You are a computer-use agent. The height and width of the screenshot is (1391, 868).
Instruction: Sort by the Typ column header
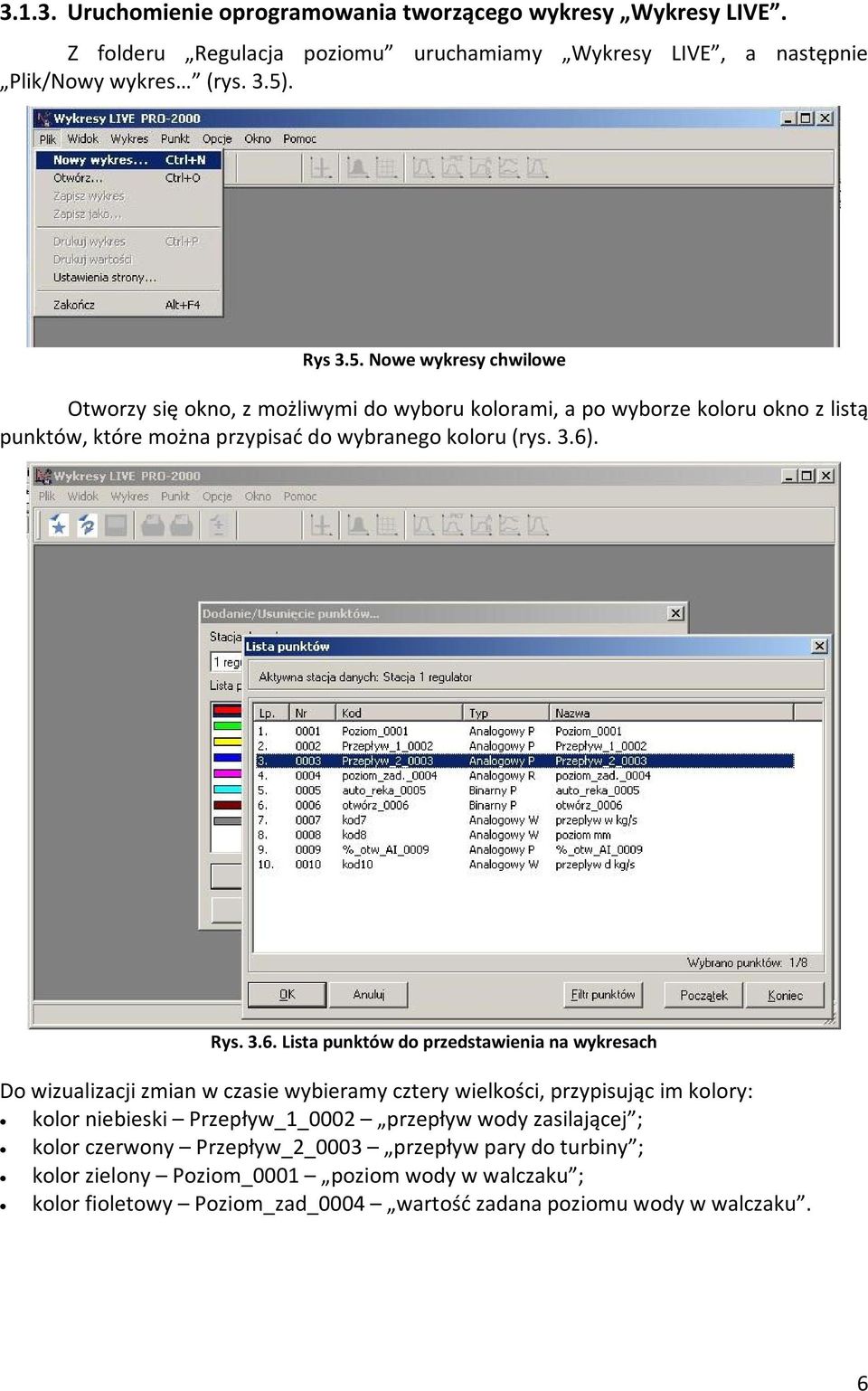point(506,713)
